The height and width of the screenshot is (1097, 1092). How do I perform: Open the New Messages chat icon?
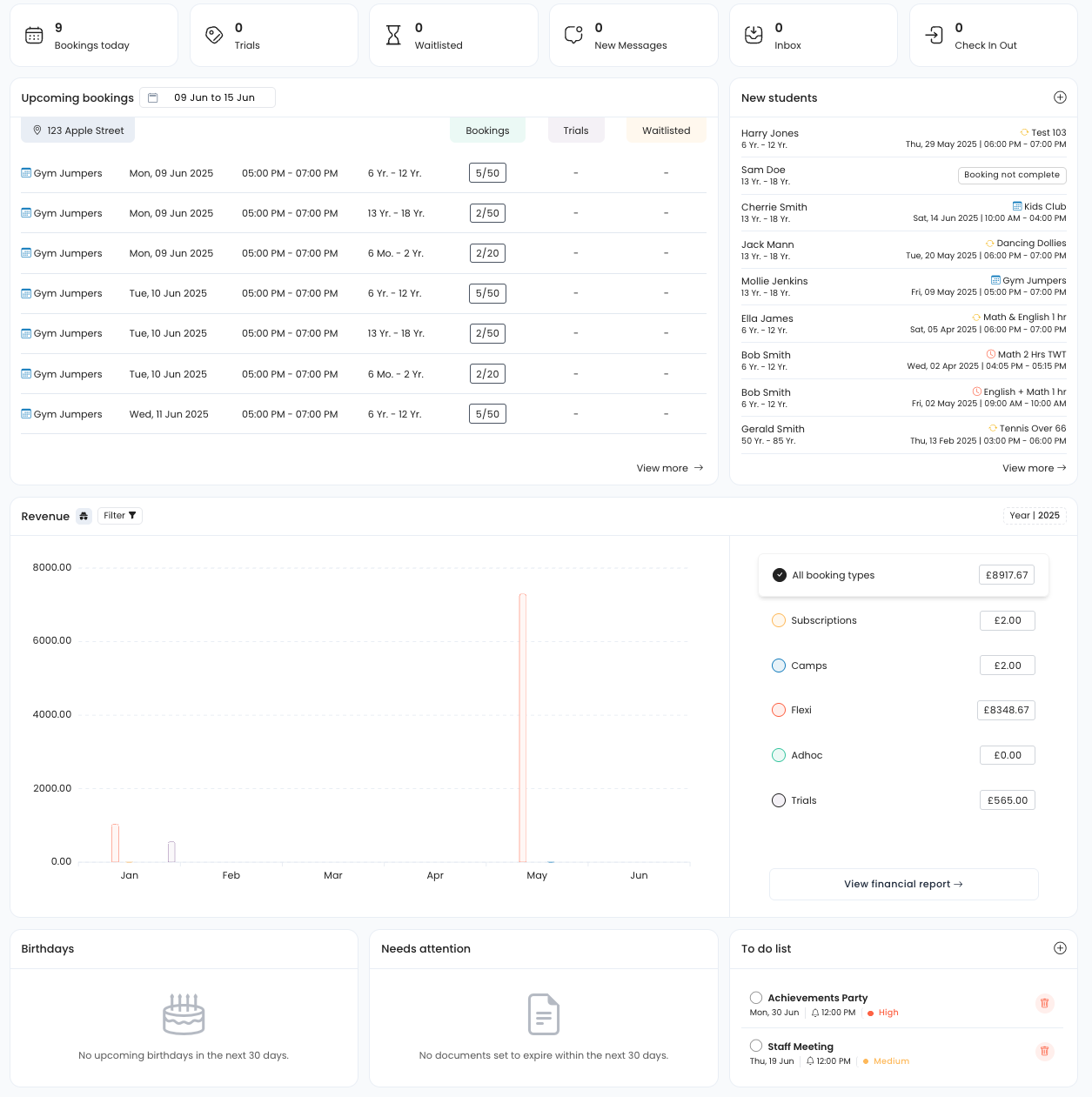tap(573, 36)
